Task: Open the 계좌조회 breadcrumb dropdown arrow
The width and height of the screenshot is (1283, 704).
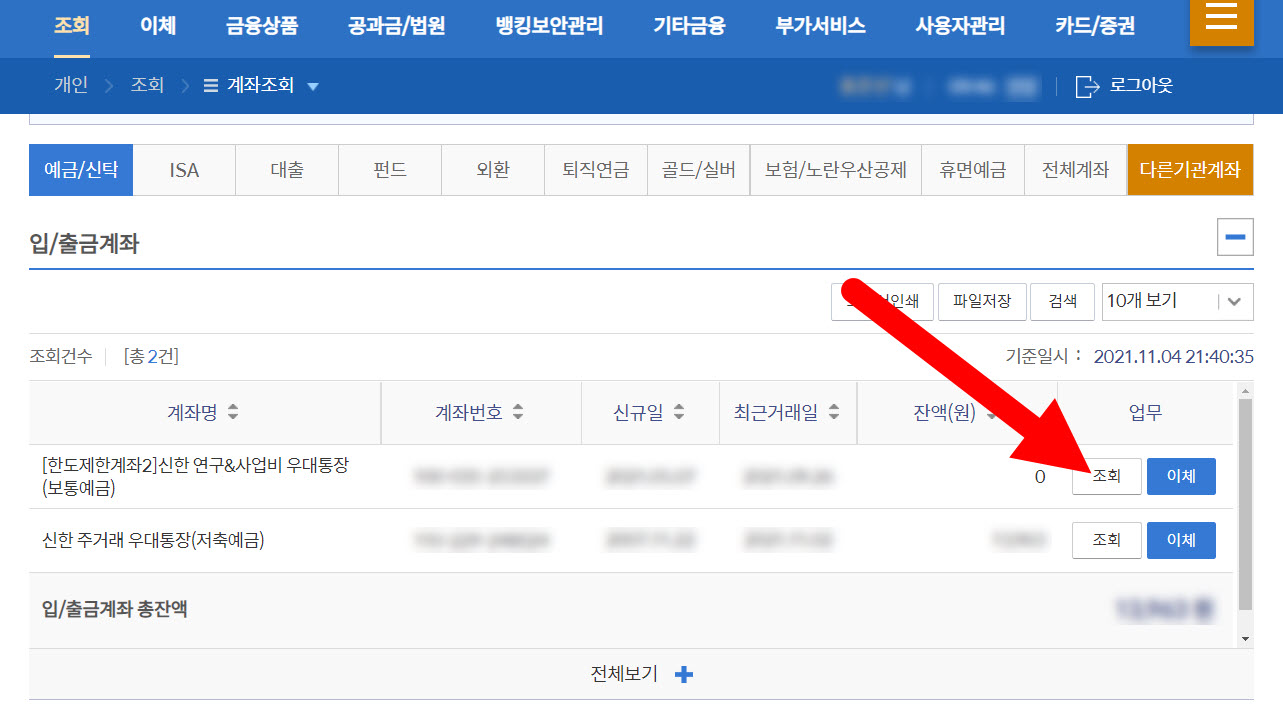Action: (313, 87)
